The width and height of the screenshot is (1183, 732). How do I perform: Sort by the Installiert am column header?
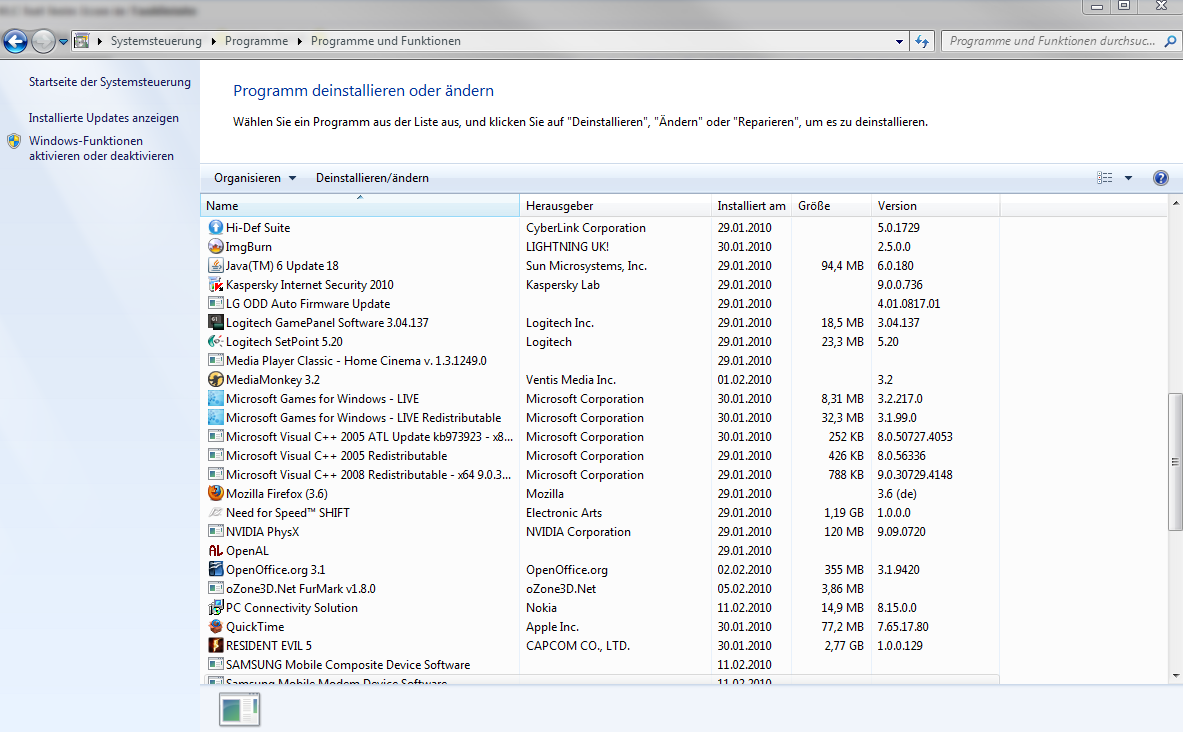751,205
